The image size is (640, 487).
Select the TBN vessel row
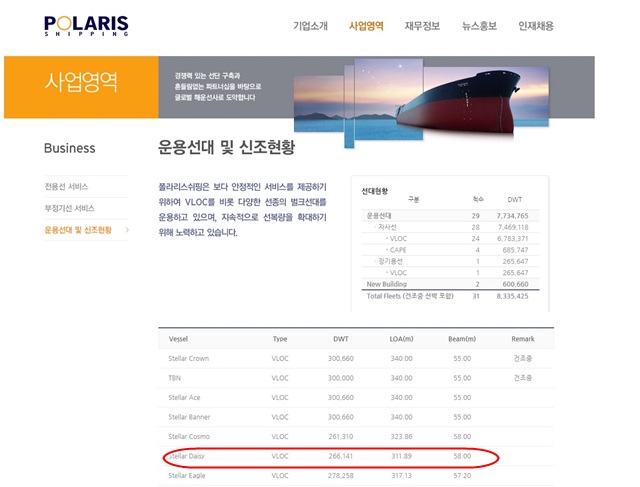click(x=356, y=378)
